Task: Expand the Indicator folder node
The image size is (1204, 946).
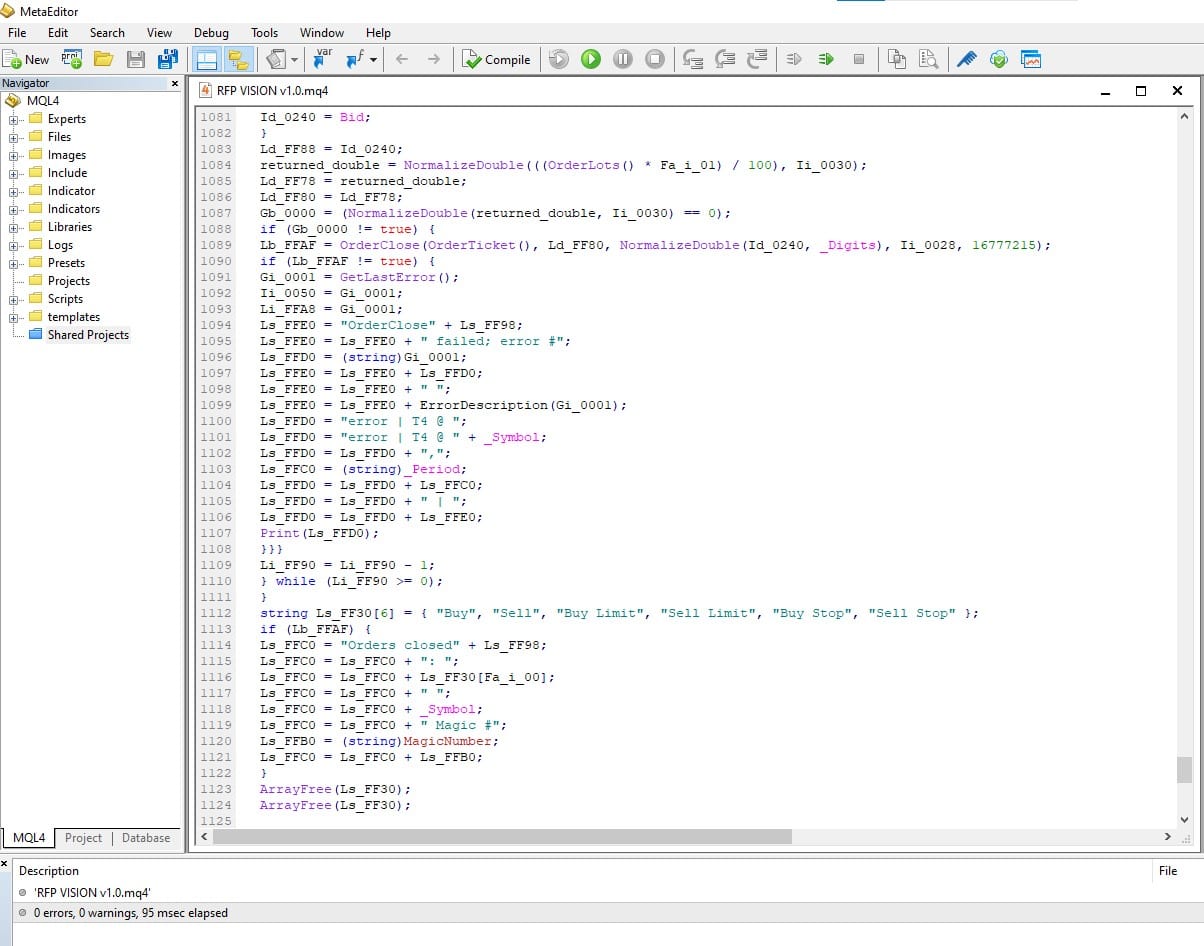Action: 14,191
